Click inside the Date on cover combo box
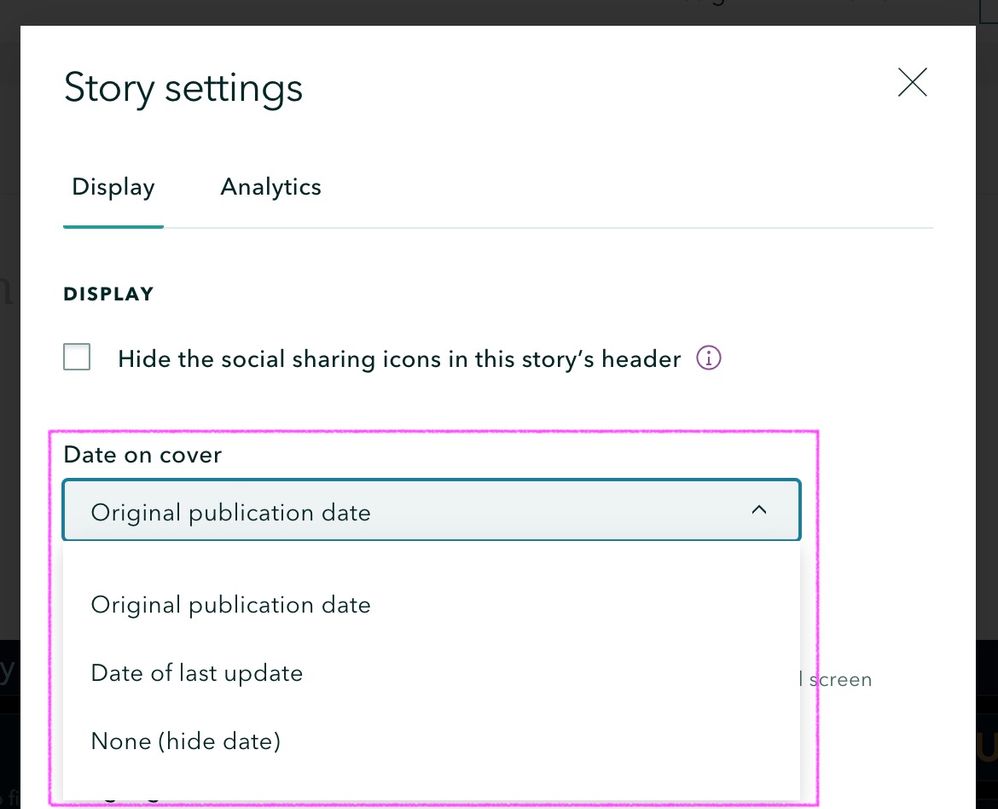Image resolution: width=998 pixels, height=809 pixels. pos(430,510)
